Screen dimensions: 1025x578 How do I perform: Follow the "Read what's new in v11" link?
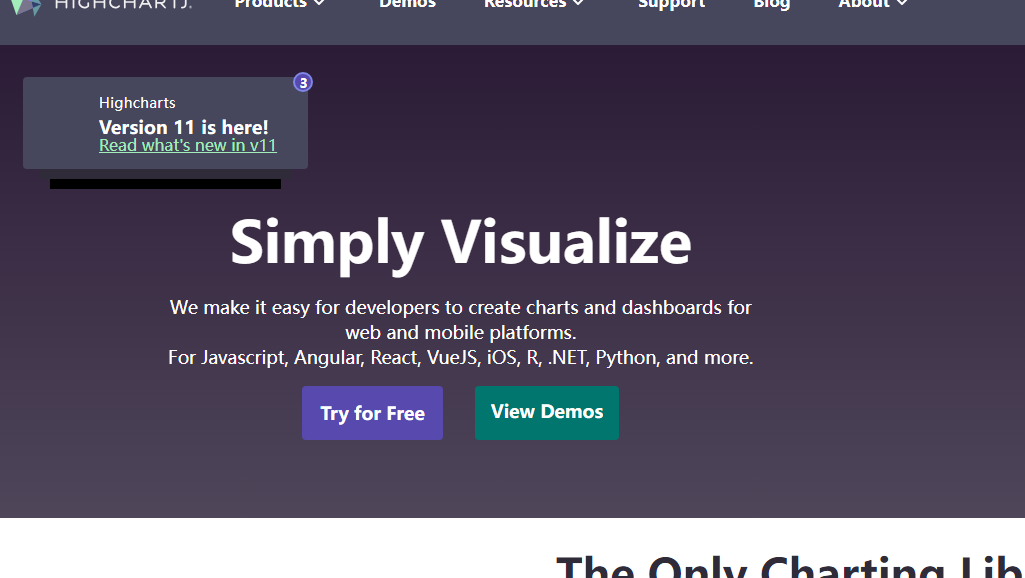(188, 145)
